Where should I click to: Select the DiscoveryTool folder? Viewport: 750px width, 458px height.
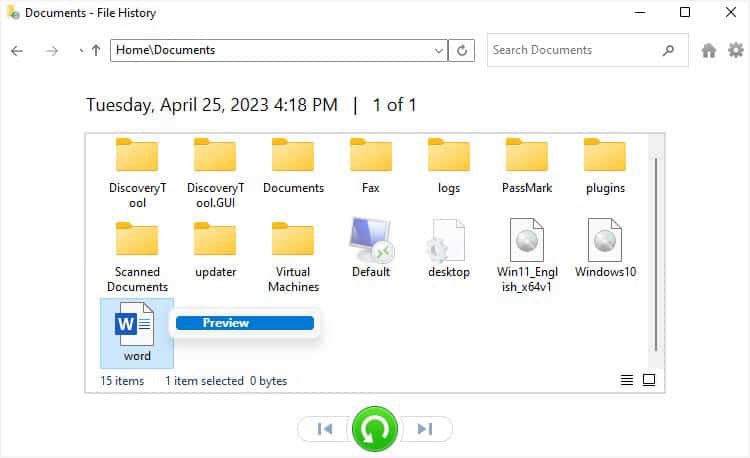pyautogui.click(x=137, y=173)
